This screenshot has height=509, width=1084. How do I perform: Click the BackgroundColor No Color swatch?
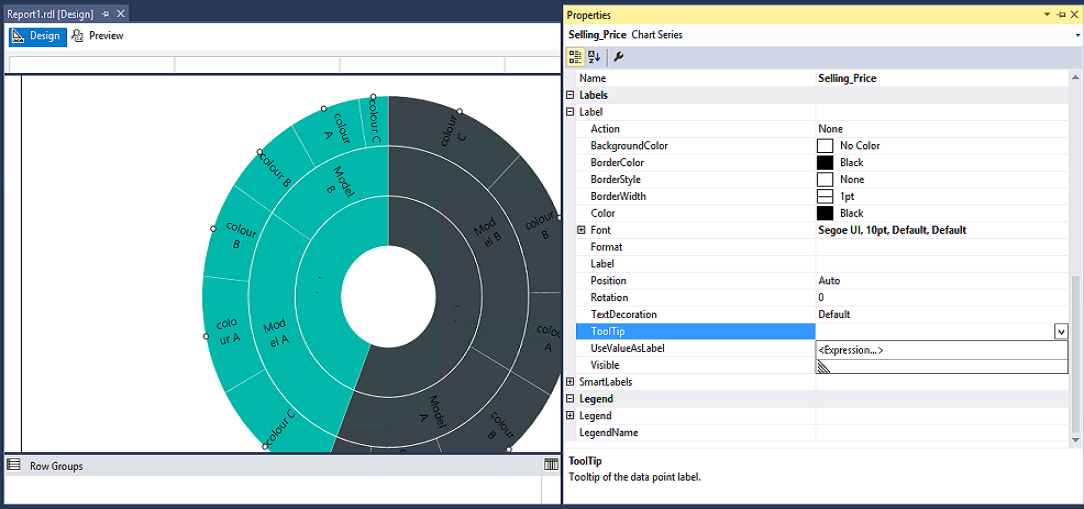(x=825, y=146)
